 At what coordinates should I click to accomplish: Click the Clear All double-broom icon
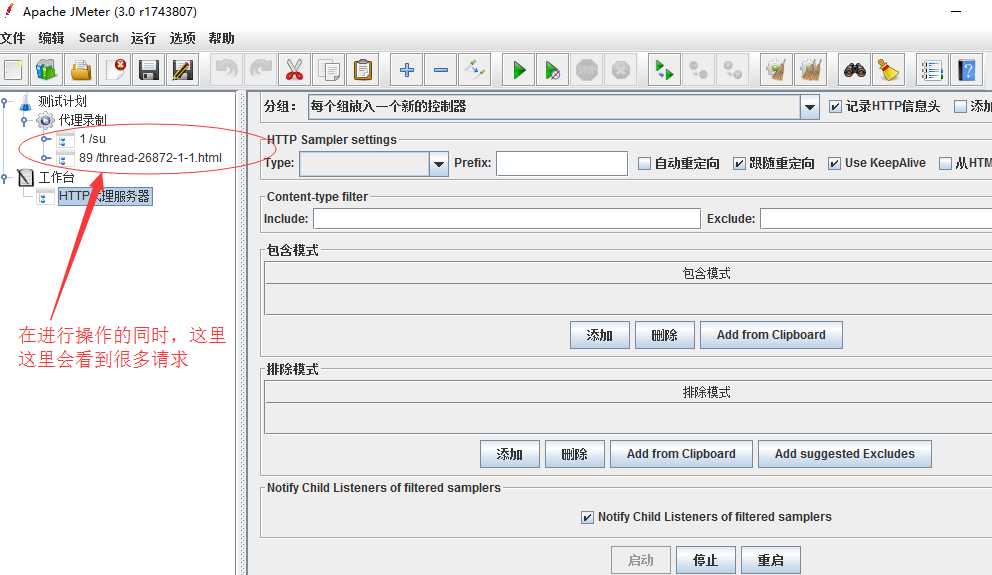(810, 70)
